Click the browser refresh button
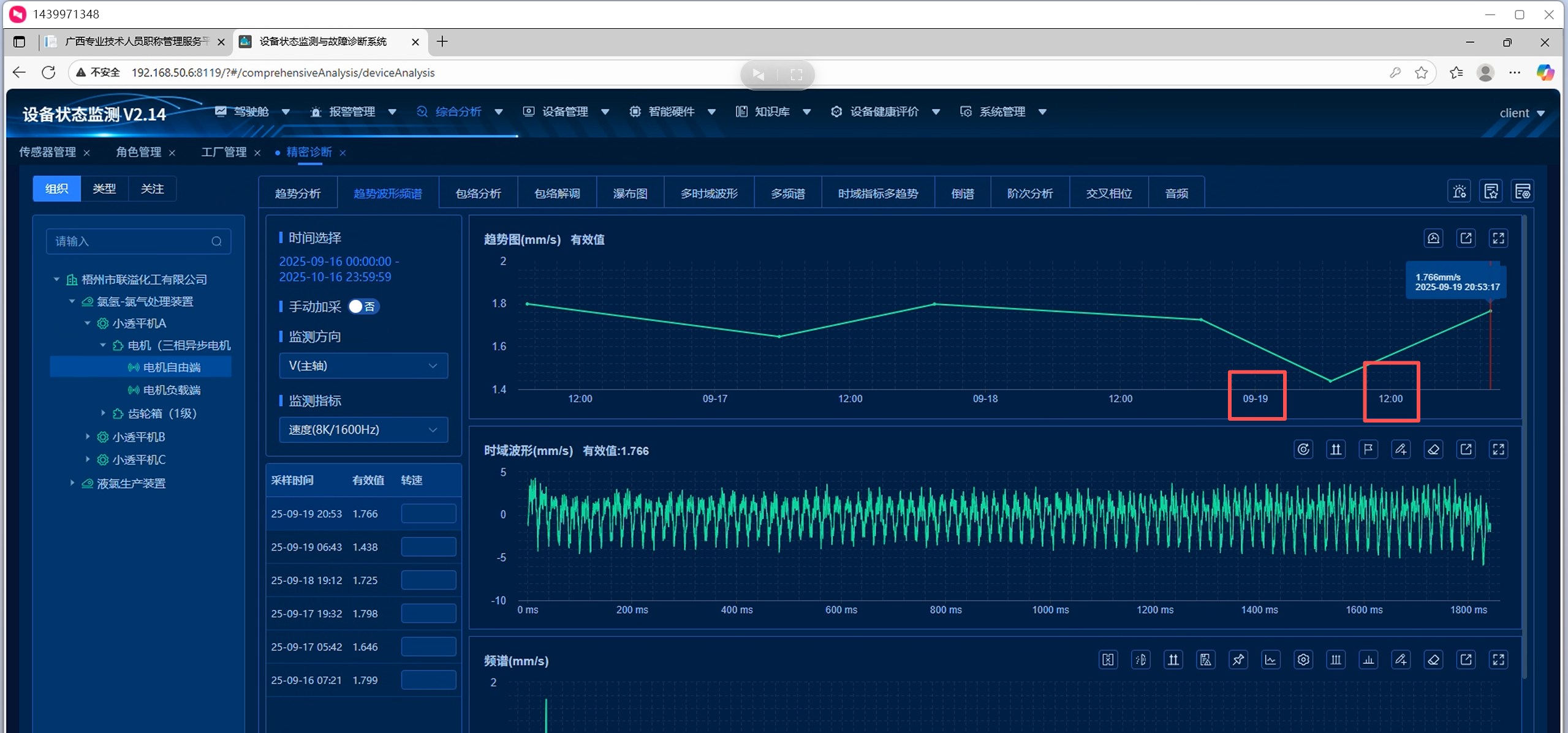The height and width of the screenshot is (733, 1568). pos(48,73)
